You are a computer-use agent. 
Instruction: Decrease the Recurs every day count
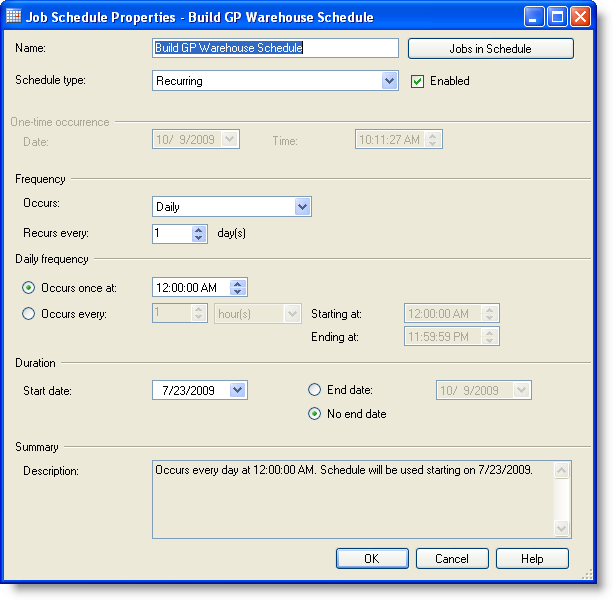coord(199,238)
